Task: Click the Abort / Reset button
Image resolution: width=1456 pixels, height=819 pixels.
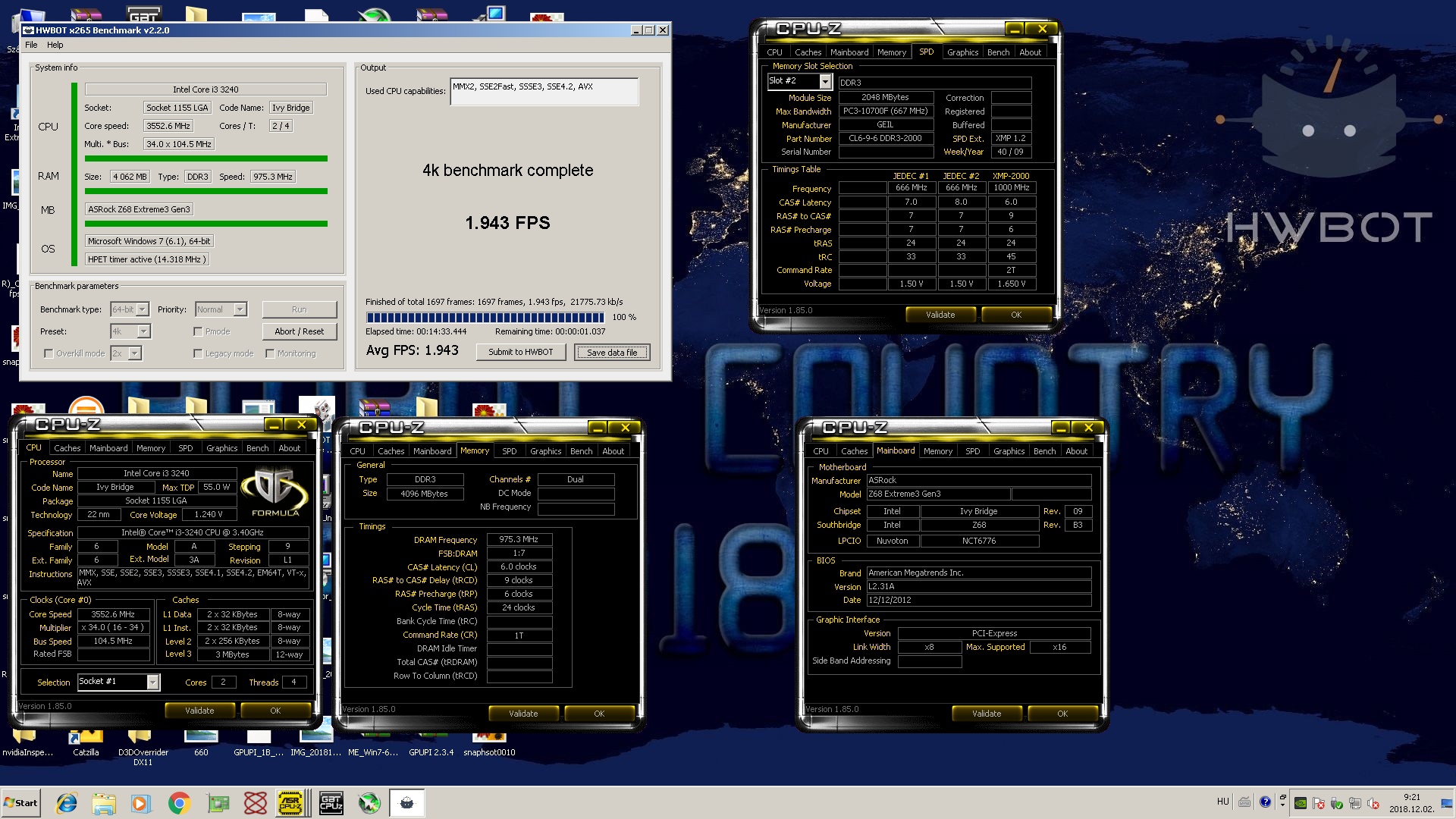Action: [x=300, y=331]
